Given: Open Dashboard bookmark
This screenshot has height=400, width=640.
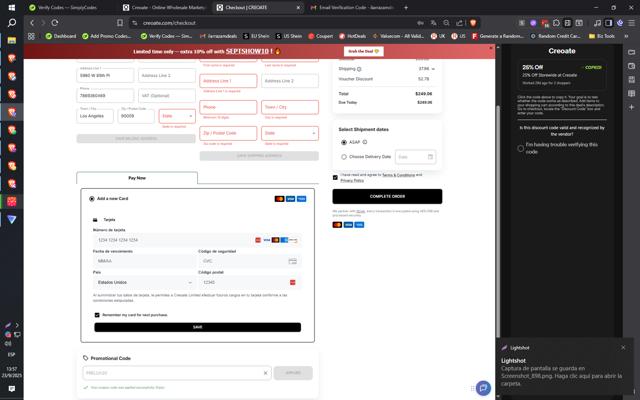Looking at the screenshot, I should 61,36.
